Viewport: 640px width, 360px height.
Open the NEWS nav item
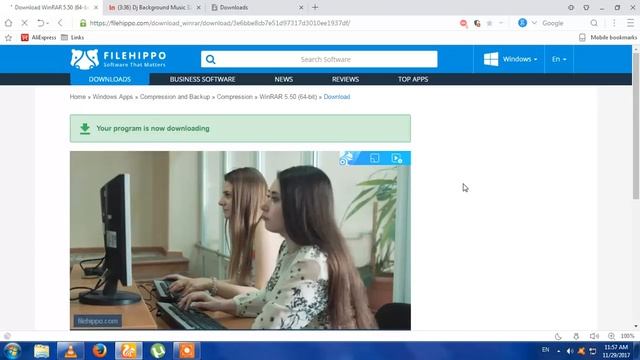[284, 79]
